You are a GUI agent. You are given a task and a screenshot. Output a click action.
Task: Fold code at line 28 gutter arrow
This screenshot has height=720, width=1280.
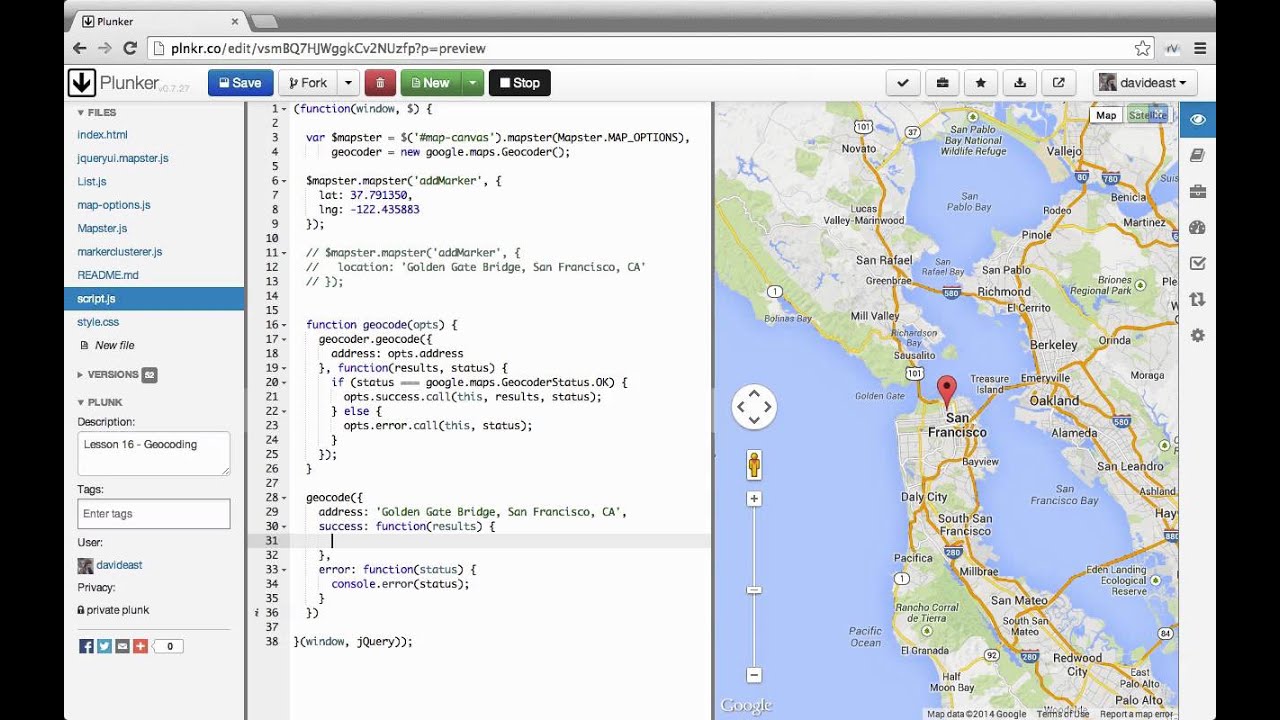coord(286,497)
